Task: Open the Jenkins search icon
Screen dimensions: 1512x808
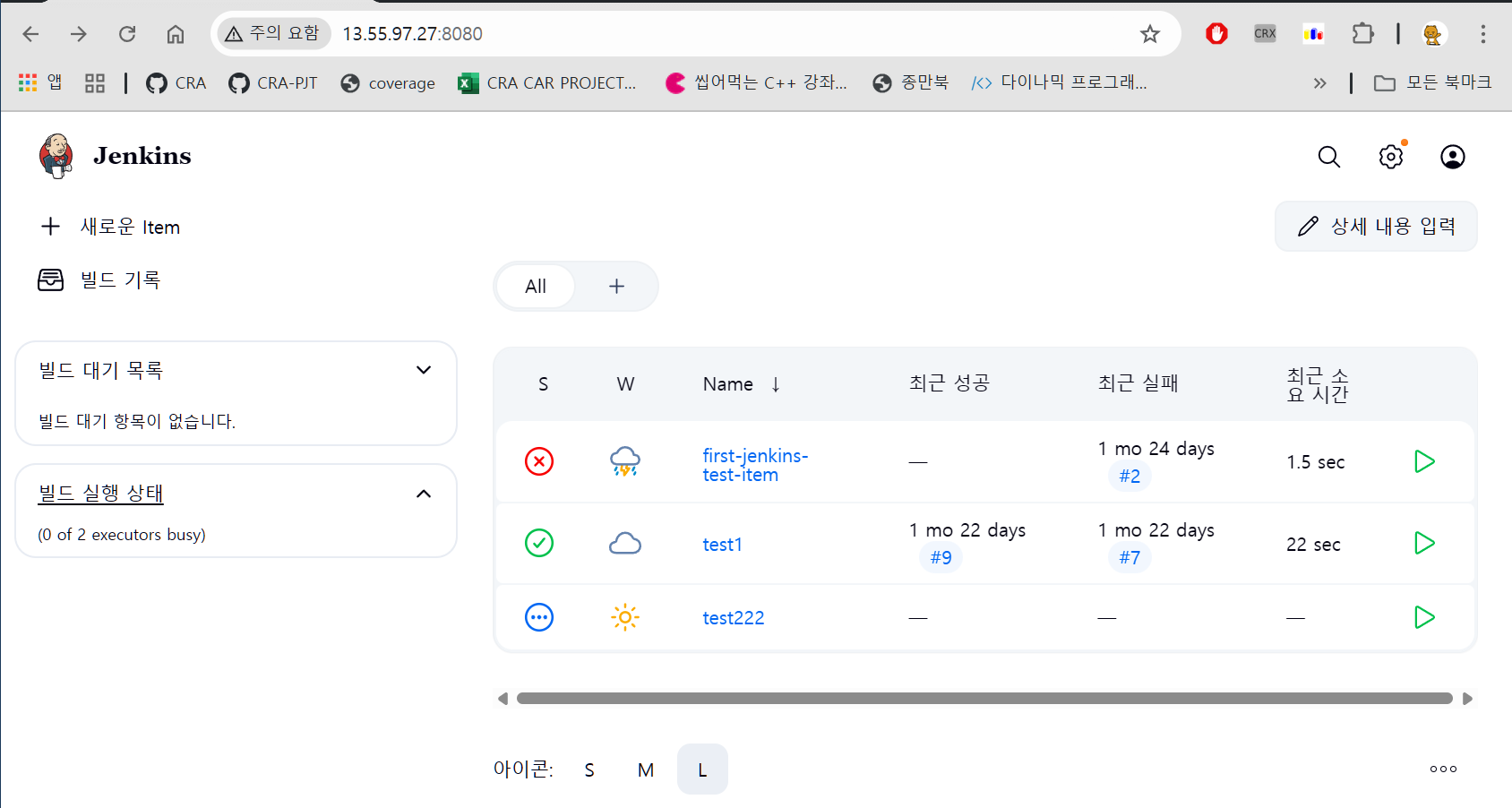Action: 1328,157
